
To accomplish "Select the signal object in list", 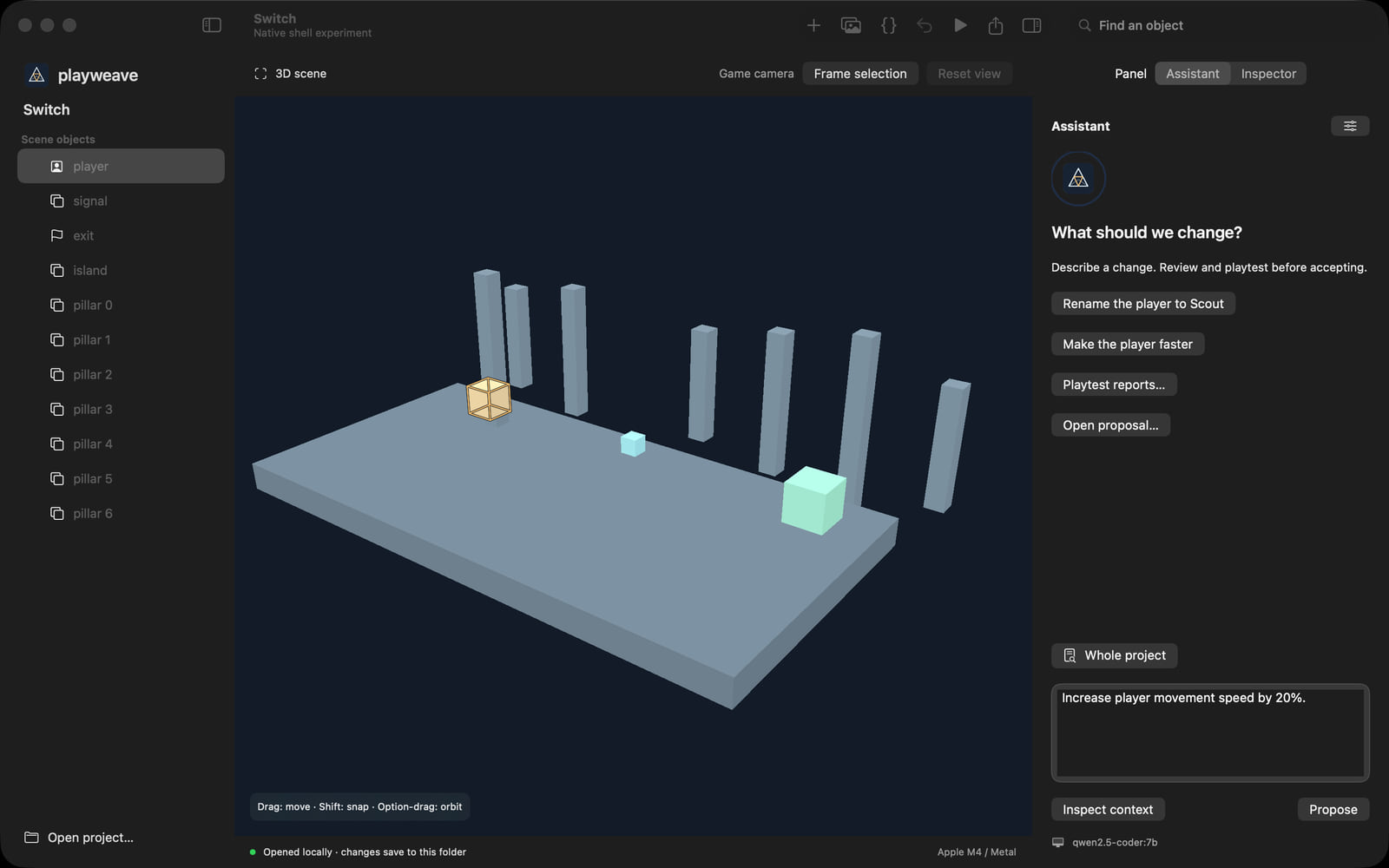I will click(121, 201).
